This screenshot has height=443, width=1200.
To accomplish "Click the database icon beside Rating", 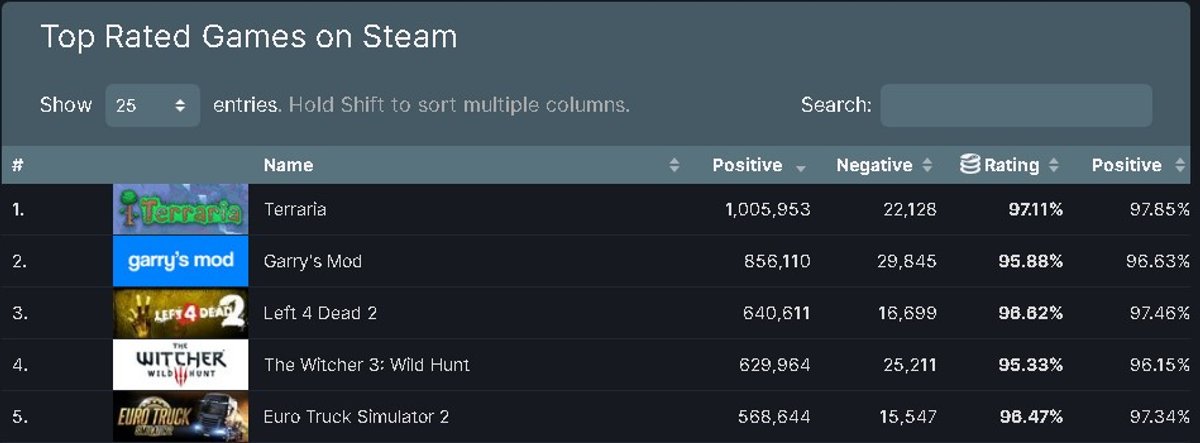I will (969, 165).
